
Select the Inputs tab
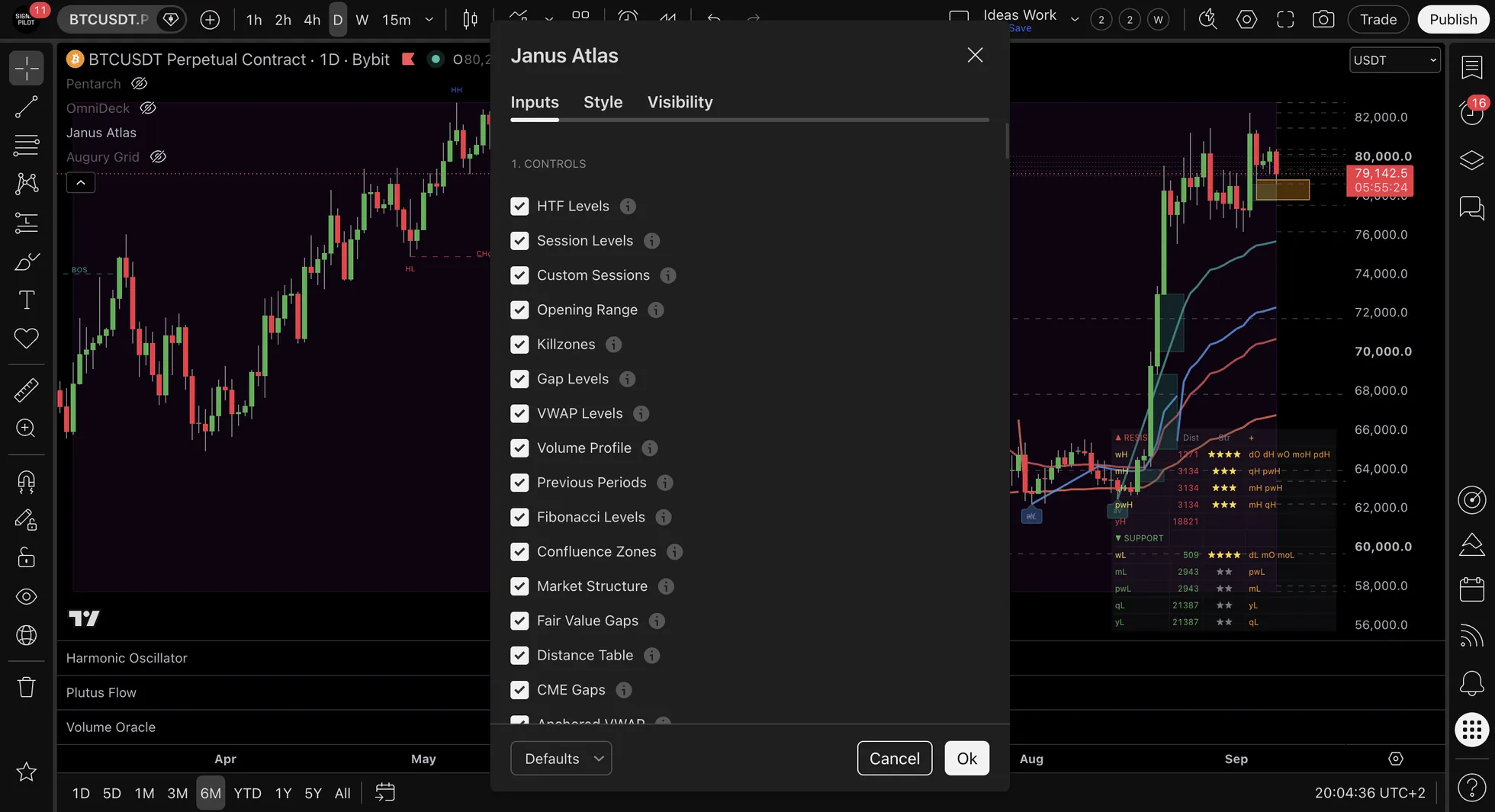[535, 102]
